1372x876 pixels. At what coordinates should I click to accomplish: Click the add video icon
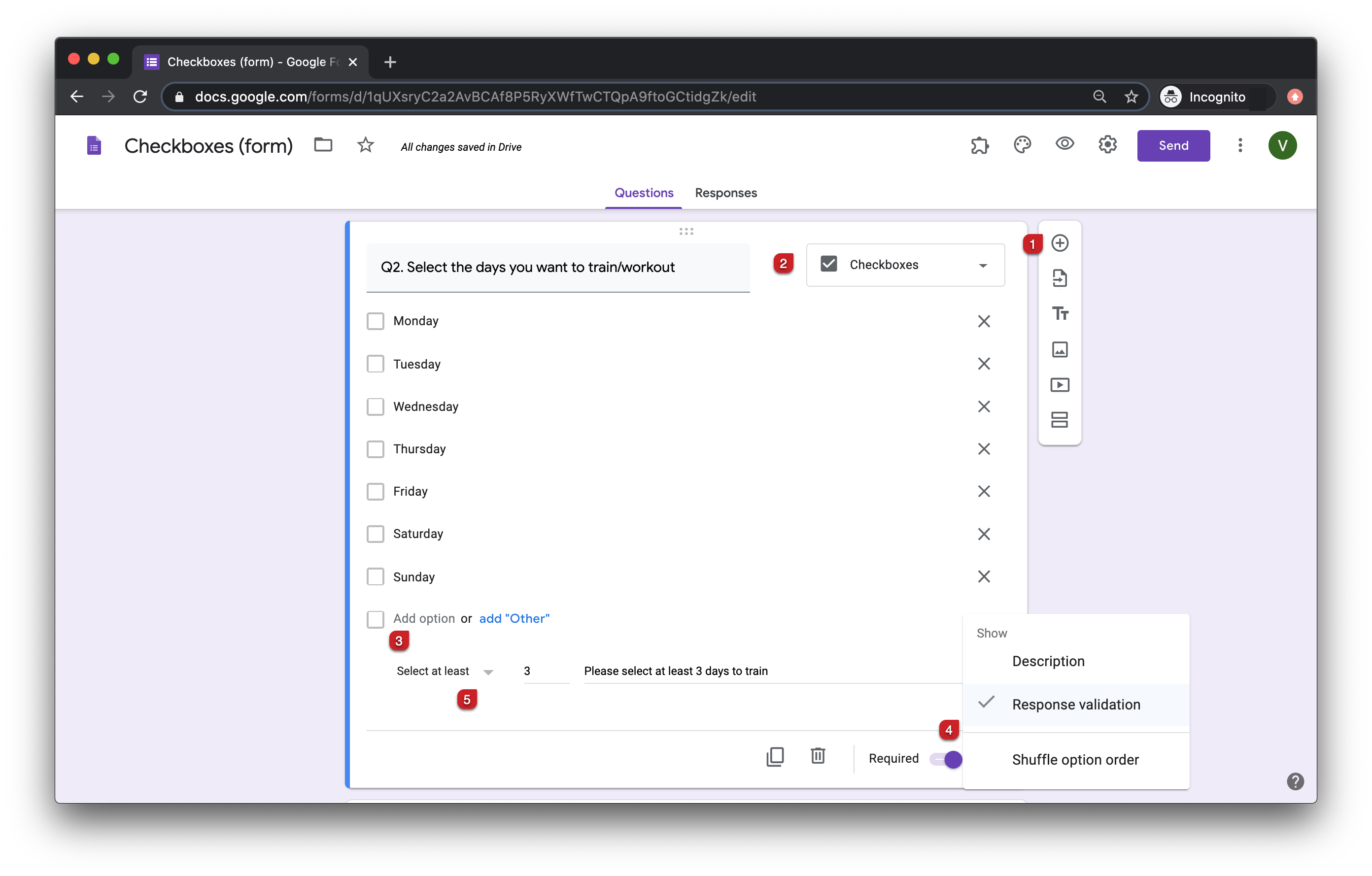[1058, 384]
